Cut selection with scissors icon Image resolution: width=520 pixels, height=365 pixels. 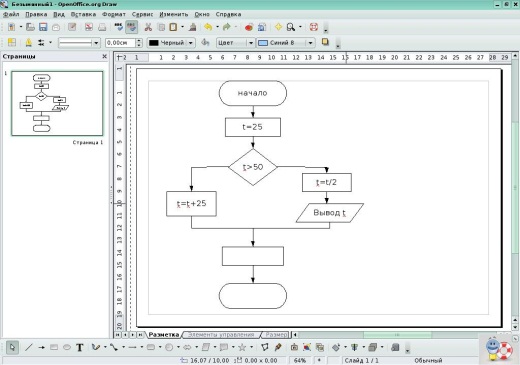coord(148,27)
